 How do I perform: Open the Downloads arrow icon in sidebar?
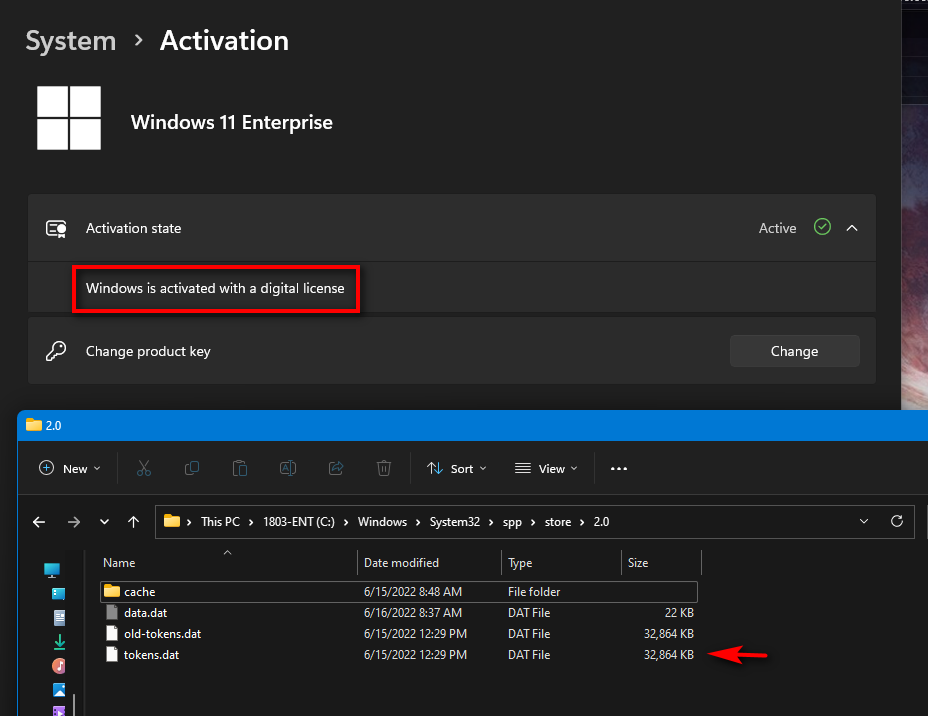59,642
